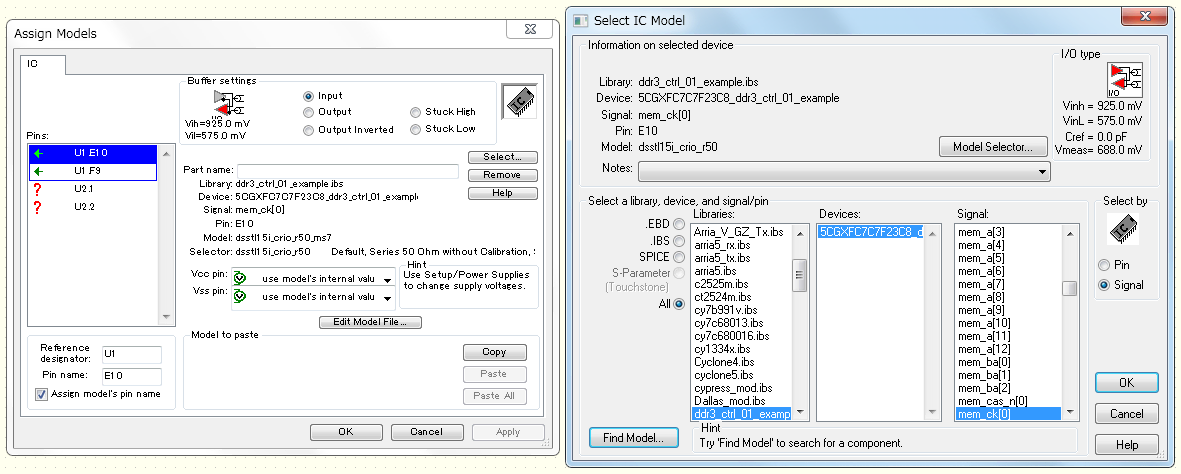Open the Vss pin dropdown

[387, 298]
